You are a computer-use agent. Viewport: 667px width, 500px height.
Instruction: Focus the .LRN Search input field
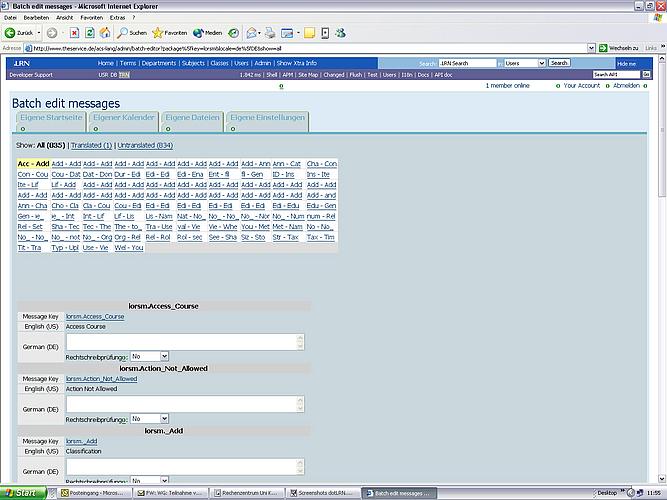(x=467, y=63)
